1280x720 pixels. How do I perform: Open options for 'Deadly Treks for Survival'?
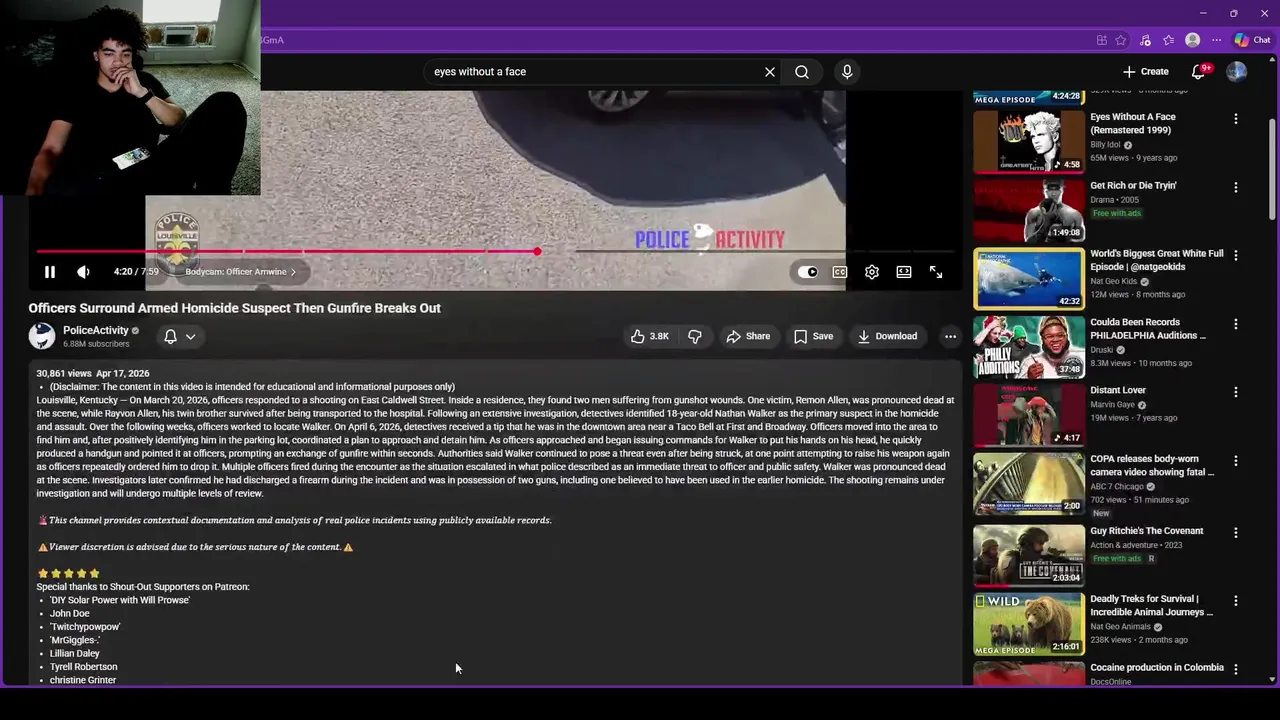pyautogui.click(x=1236, y=601)
